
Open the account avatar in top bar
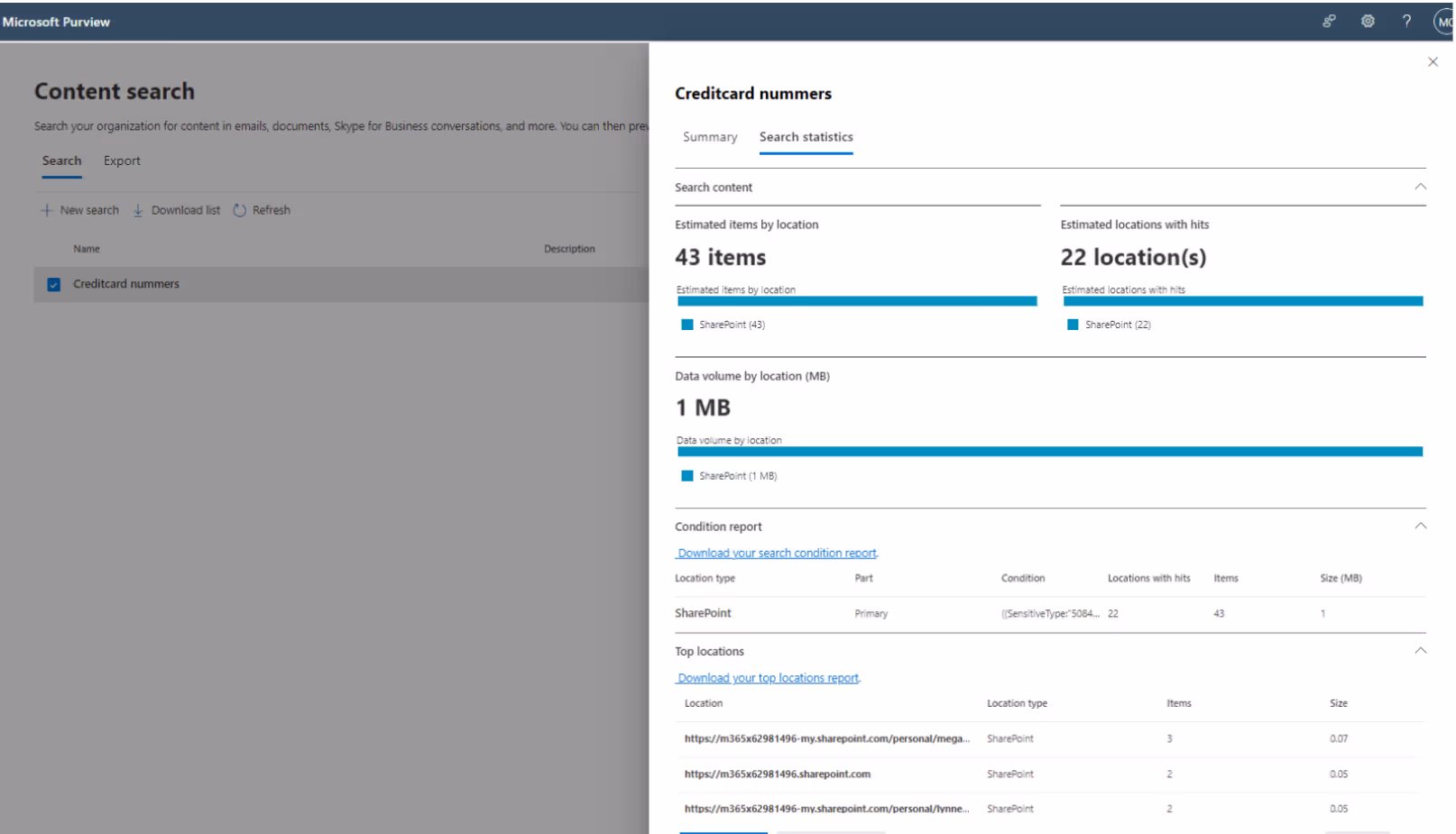(1444, 22)
